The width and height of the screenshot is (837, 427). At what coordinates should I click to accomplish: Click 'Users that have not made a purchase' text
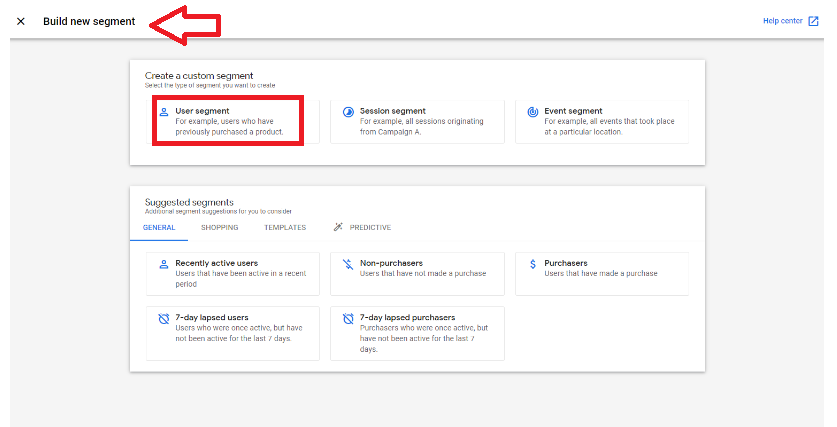click(x=423, y=273)
